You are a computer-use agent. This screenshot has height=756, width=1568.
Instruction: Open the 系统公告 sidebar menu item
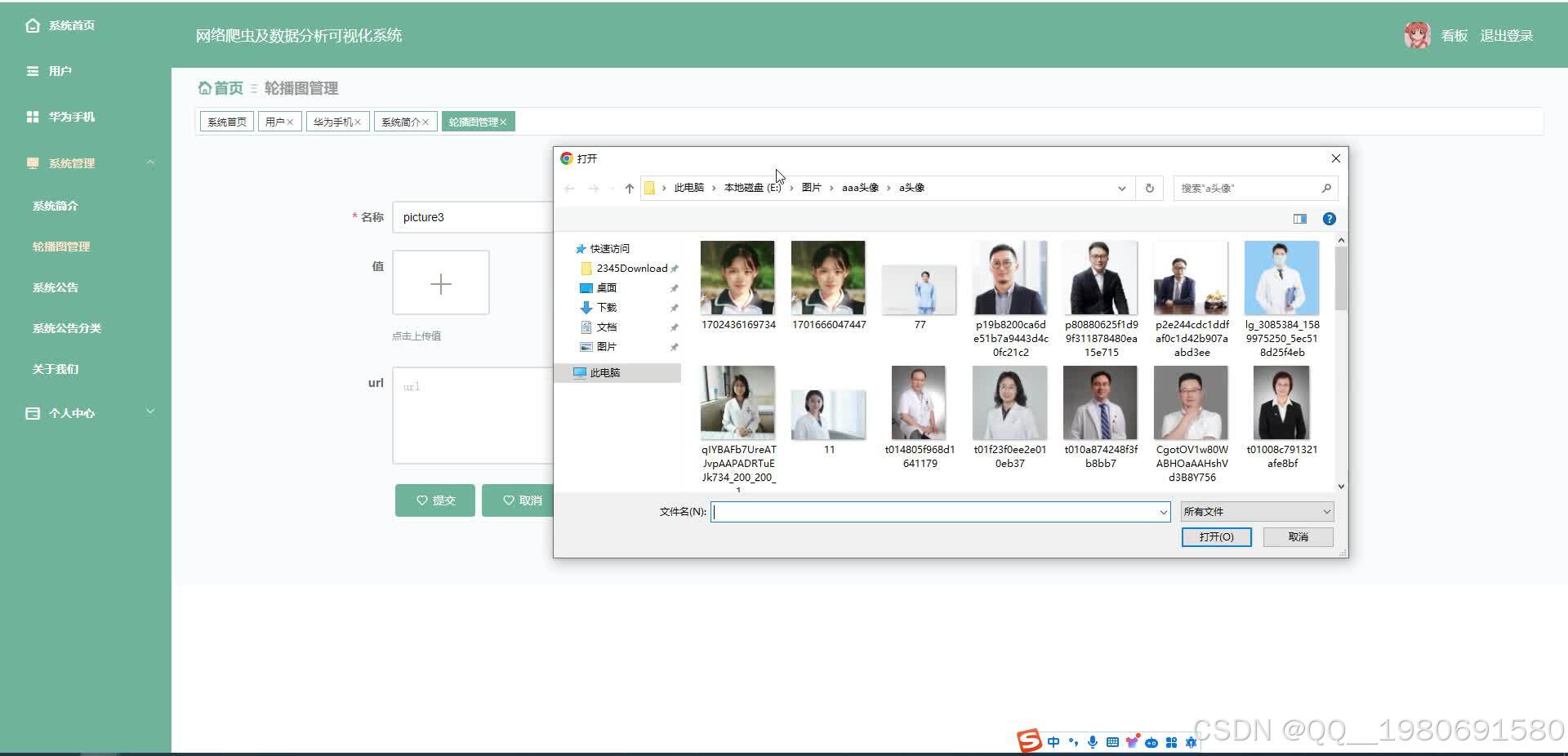pyautogui.click(x=56, y=287)
